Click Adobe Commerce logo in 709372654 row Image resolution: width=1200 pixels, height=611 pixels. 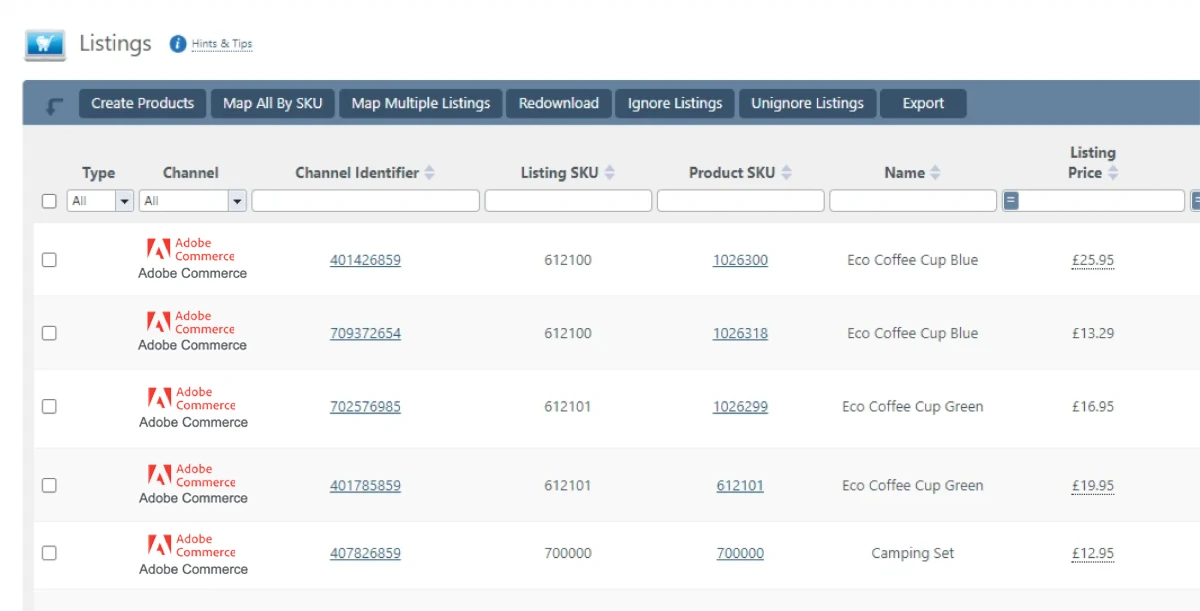point(190,322)
